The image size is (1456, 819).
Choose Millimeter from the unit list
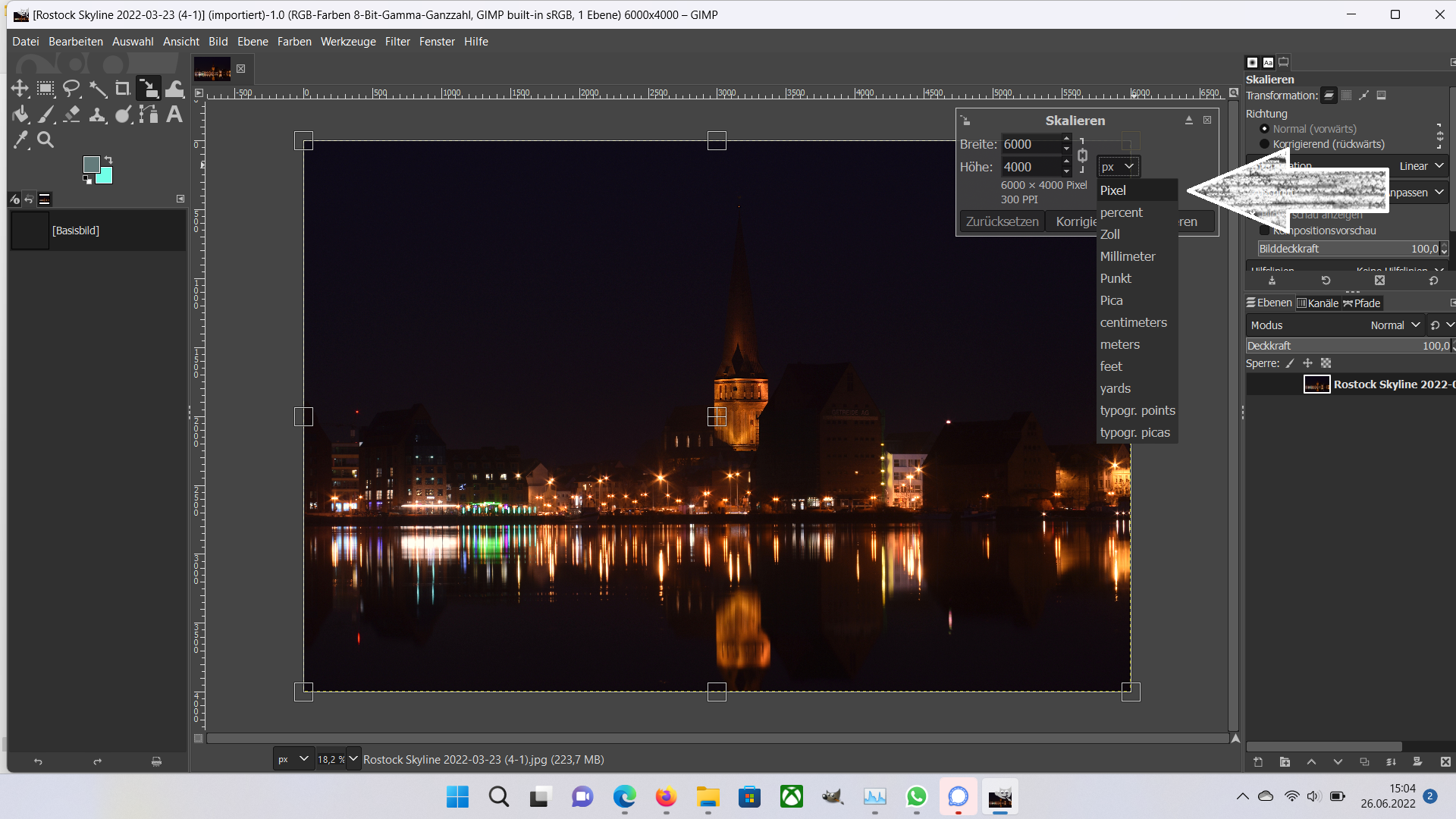1128,256
